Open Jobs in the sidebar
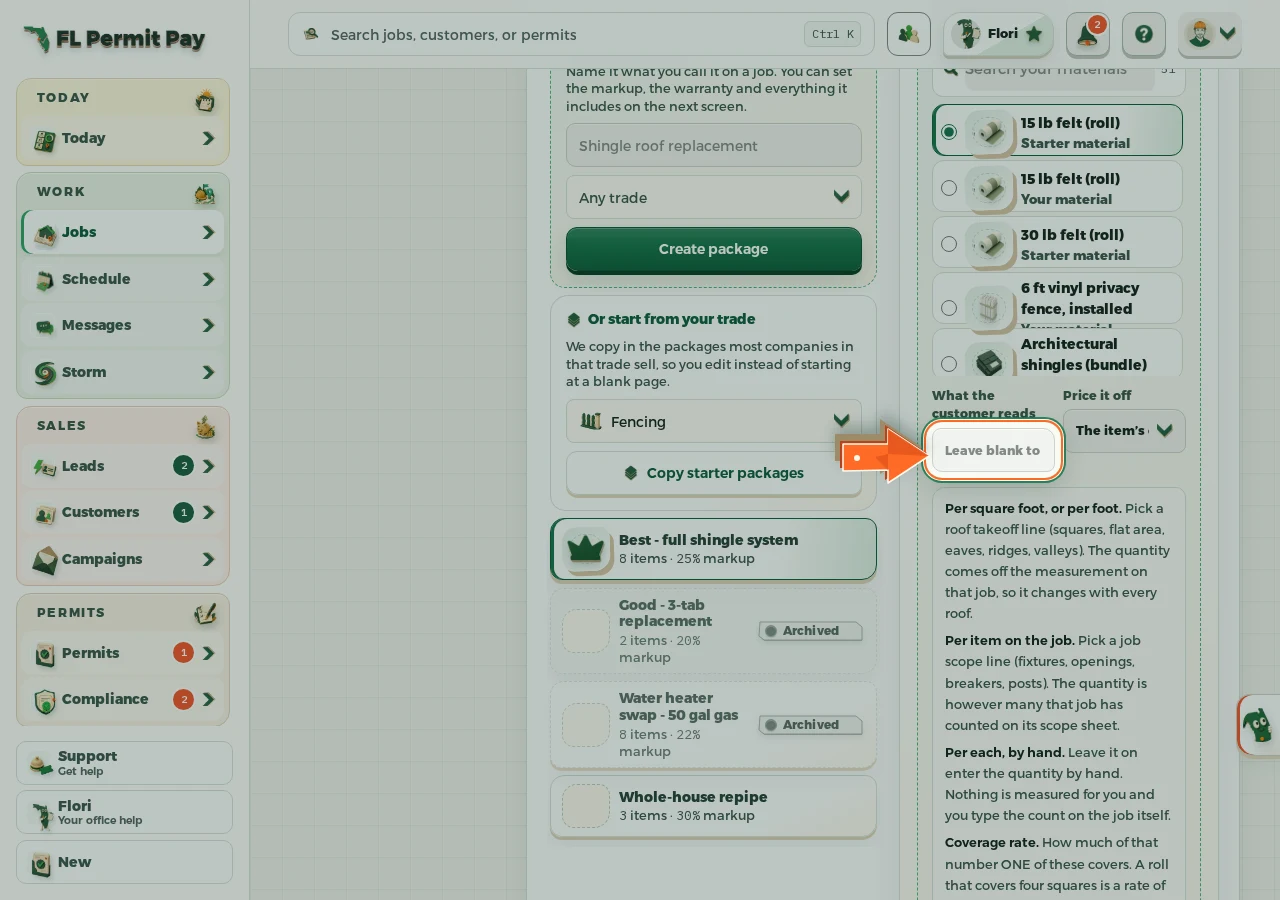The height and width of the screenshot is (900, 1280). tap(123, 232)
